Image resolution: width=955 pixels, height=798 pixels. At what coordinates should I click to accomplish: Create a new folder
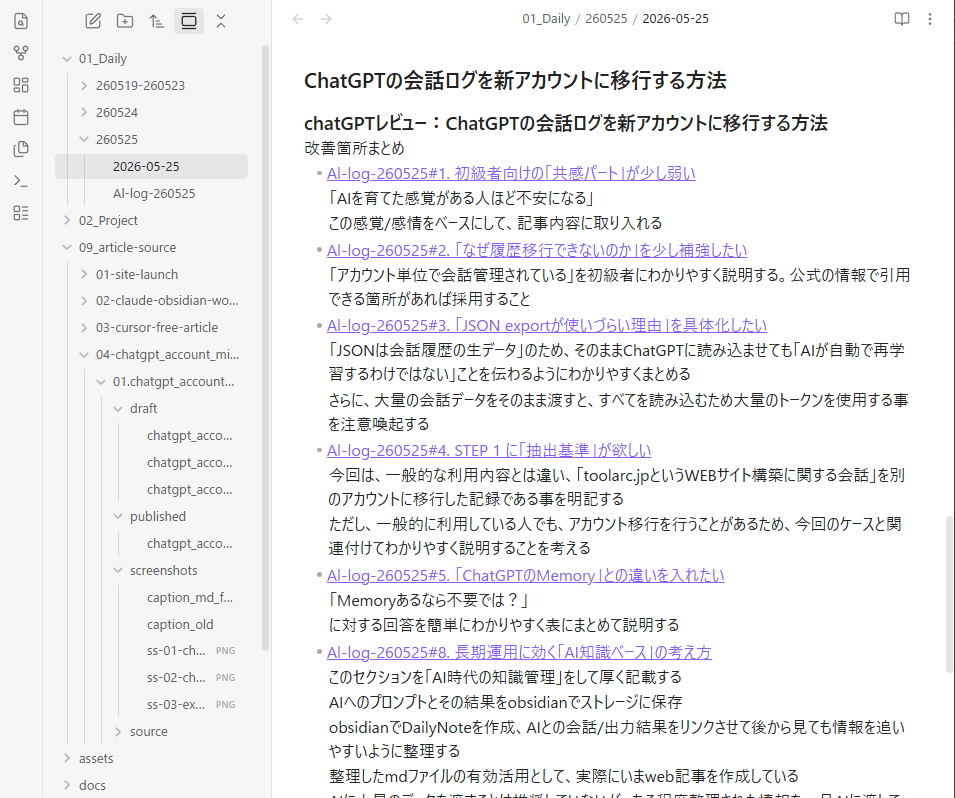coord(125,21)
